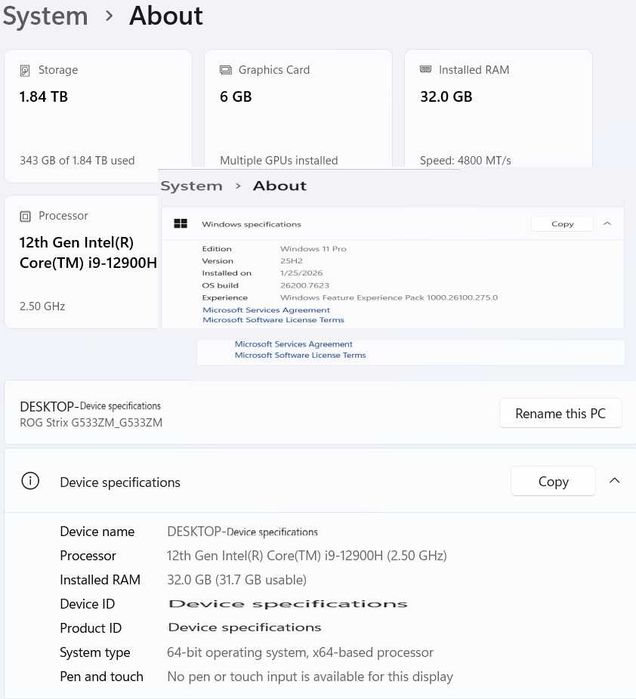Viewport: 636px width, 699px height.
Task: Copy the Windows specifications
Action: [562, 224]
